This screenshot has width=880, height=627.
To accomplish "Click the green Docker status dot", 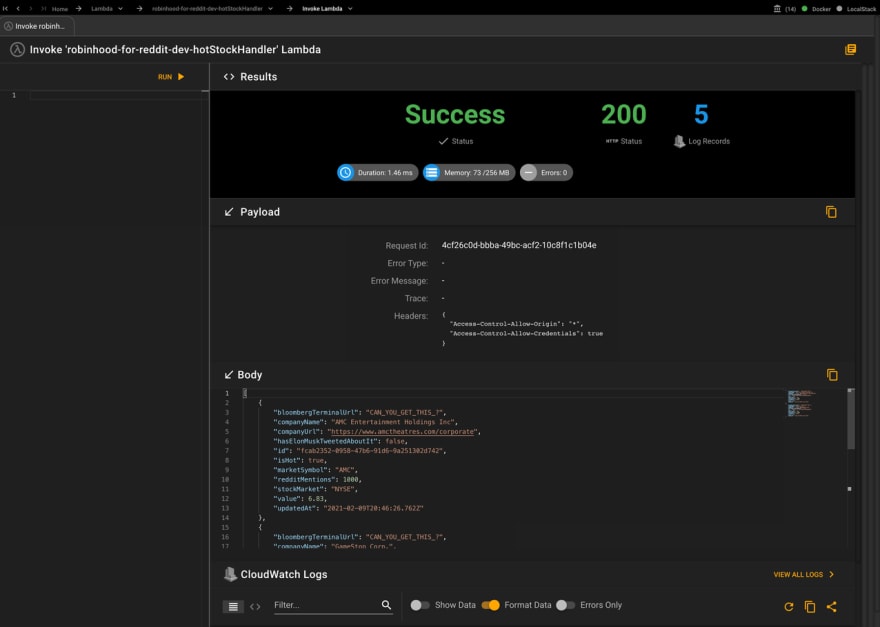I will (804, 8).
